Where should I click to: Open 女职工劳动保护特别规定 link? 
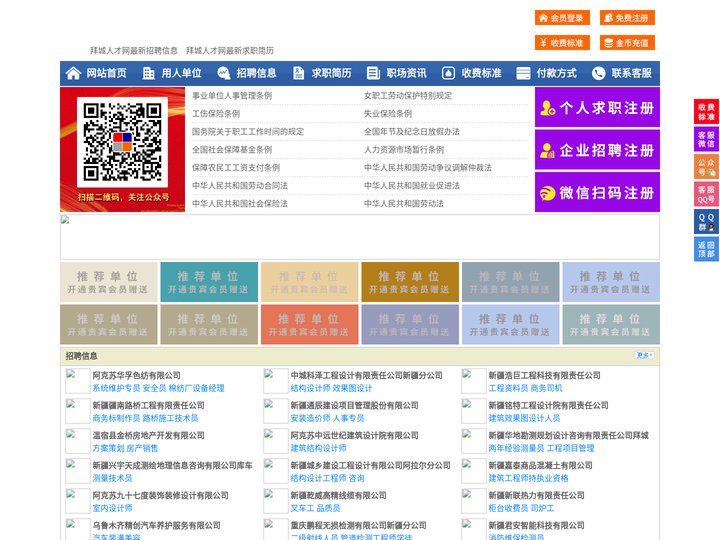[x=408, y=96]
